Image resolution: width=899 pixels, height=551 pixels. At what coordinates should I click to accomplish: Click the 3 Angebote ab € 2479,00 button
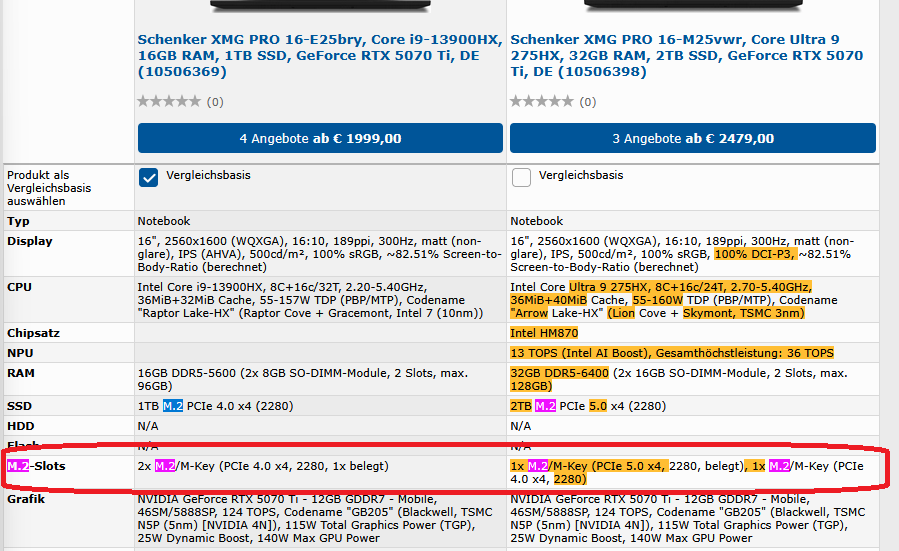(693, 138)
